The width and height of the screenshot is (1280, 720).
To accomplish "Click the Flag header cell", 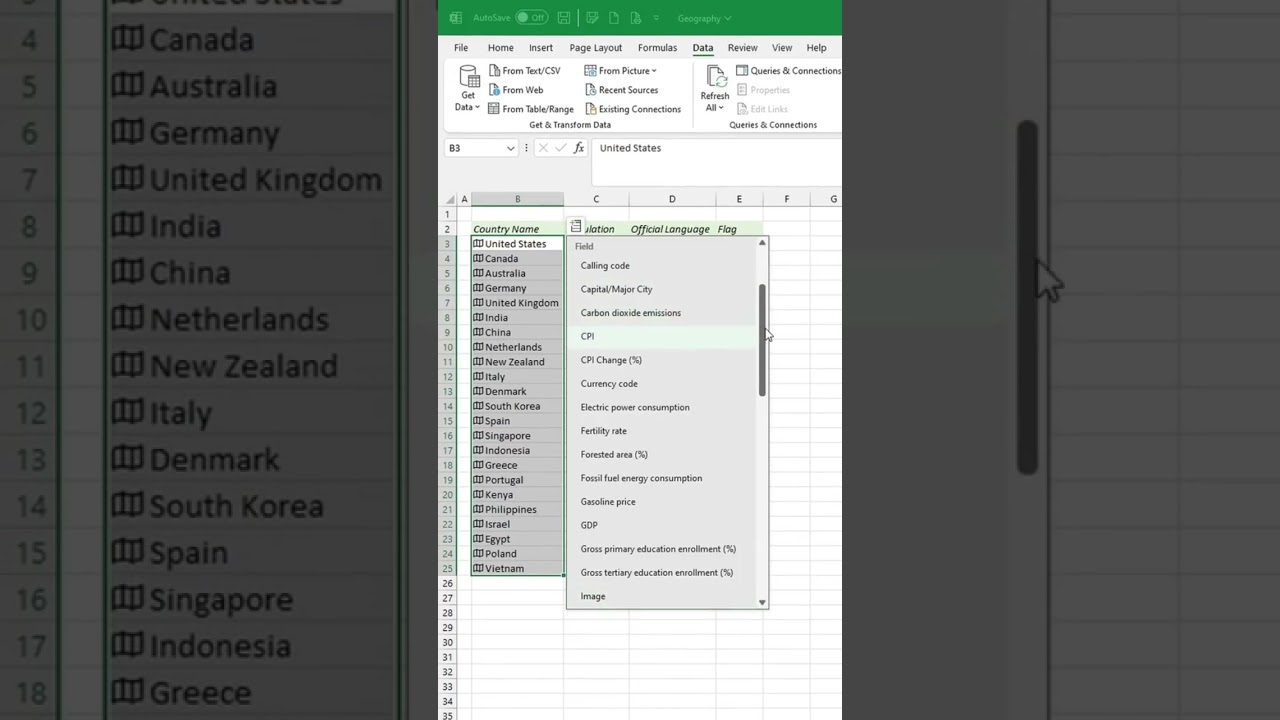I will tap(739, 229).
